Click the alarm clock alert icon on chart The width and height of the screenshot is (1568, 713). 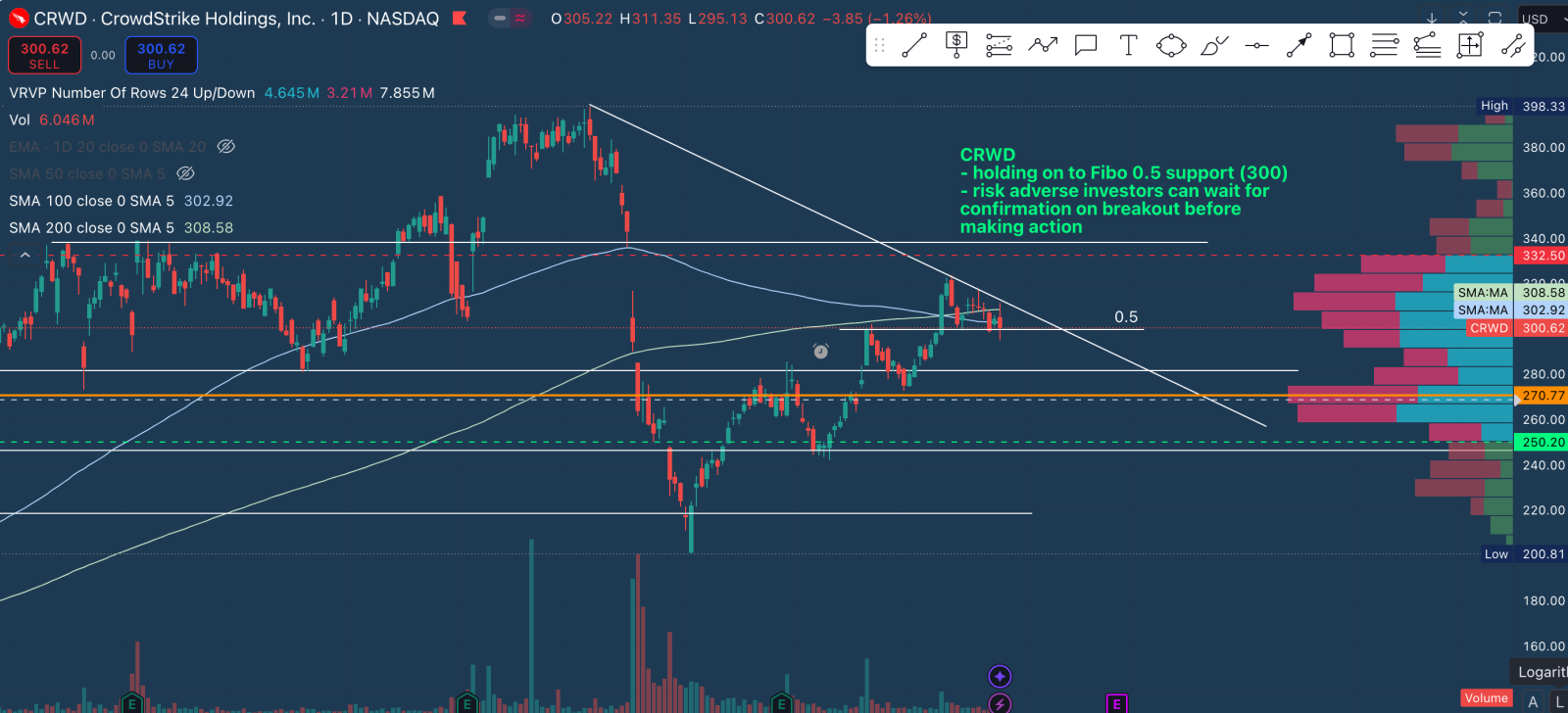point(821,351)
